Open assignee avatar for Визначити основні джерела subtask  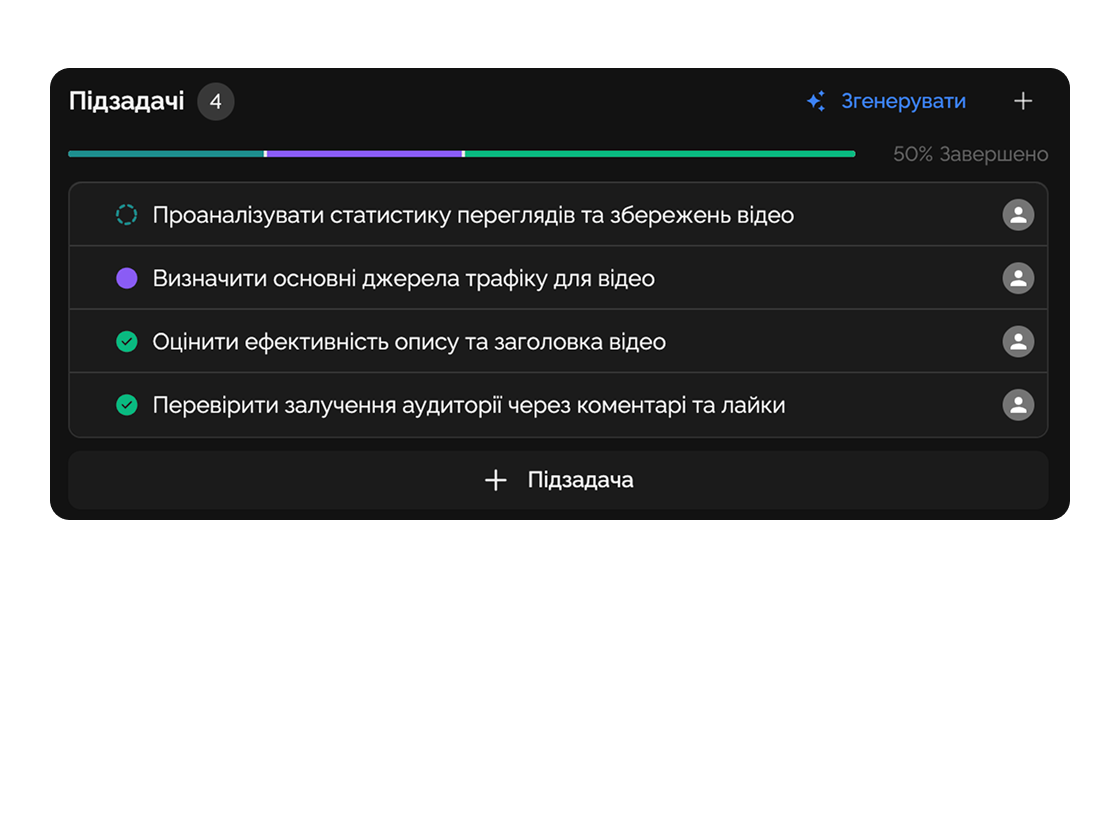point(1018,278)
